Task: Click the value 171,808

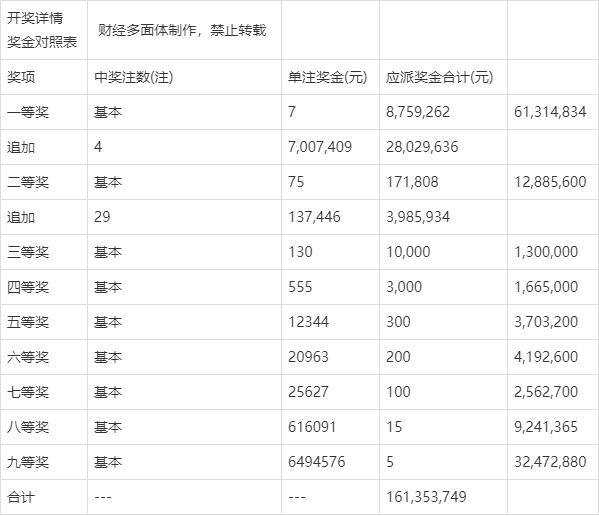Action: [412, 182]
